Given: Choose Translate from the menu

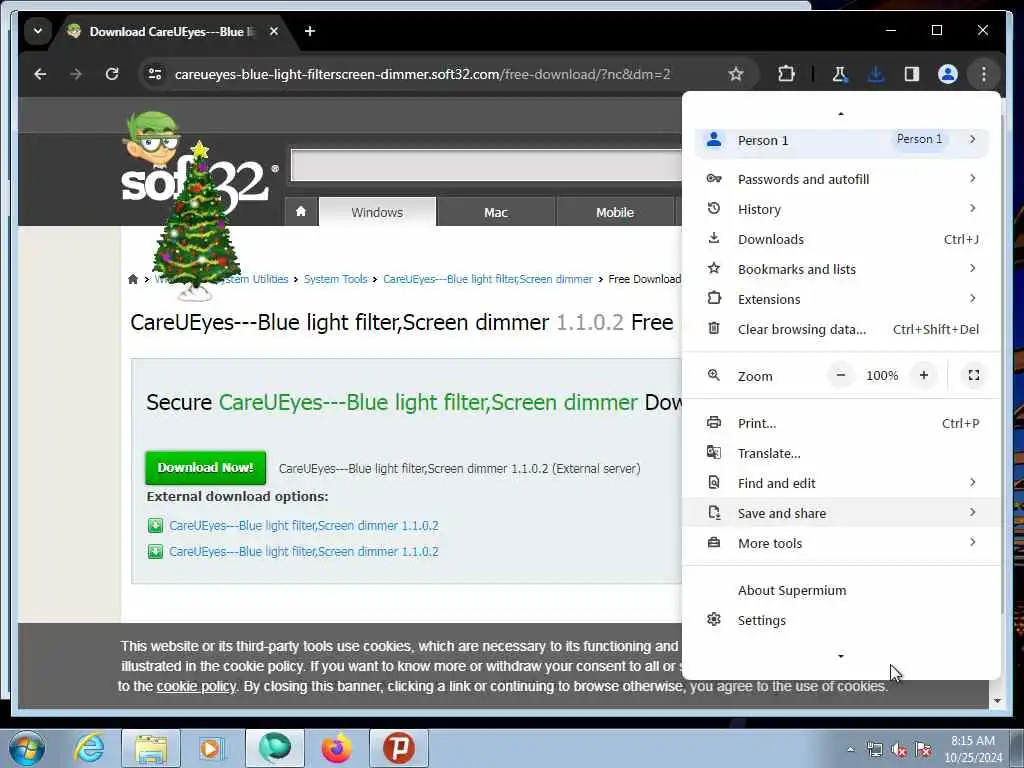Looking at the screenshot, I should 841,453.
